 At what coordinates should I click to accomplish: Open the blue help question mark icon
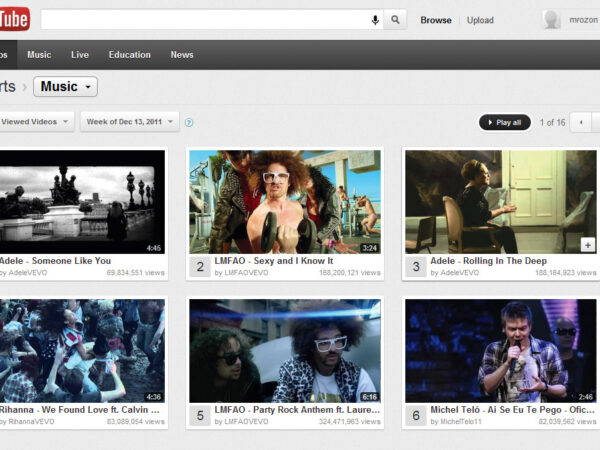point(189,123)
